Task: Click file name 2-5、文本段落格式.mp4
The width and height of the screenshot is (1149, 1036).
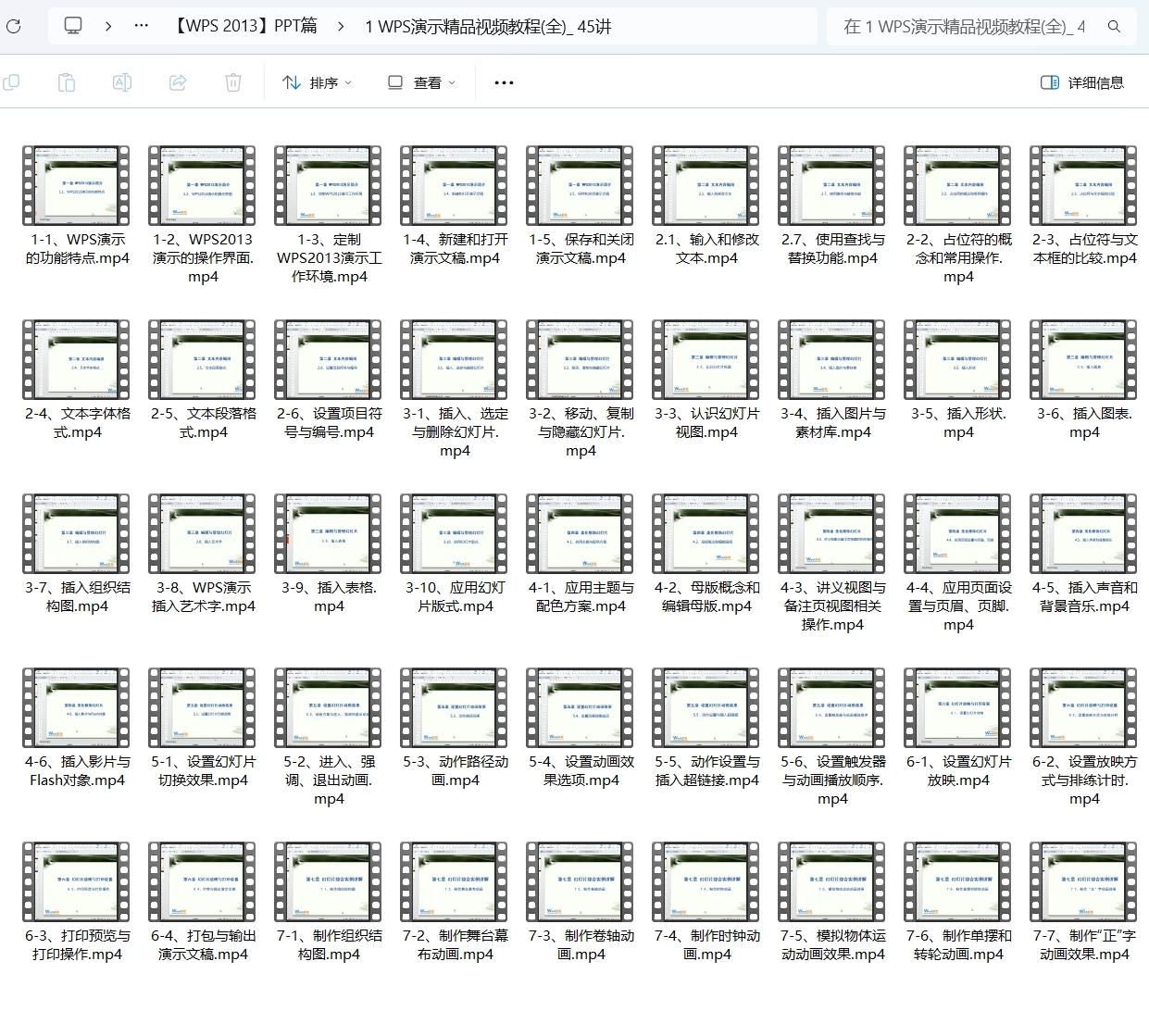Action: [x=203, y=422]
